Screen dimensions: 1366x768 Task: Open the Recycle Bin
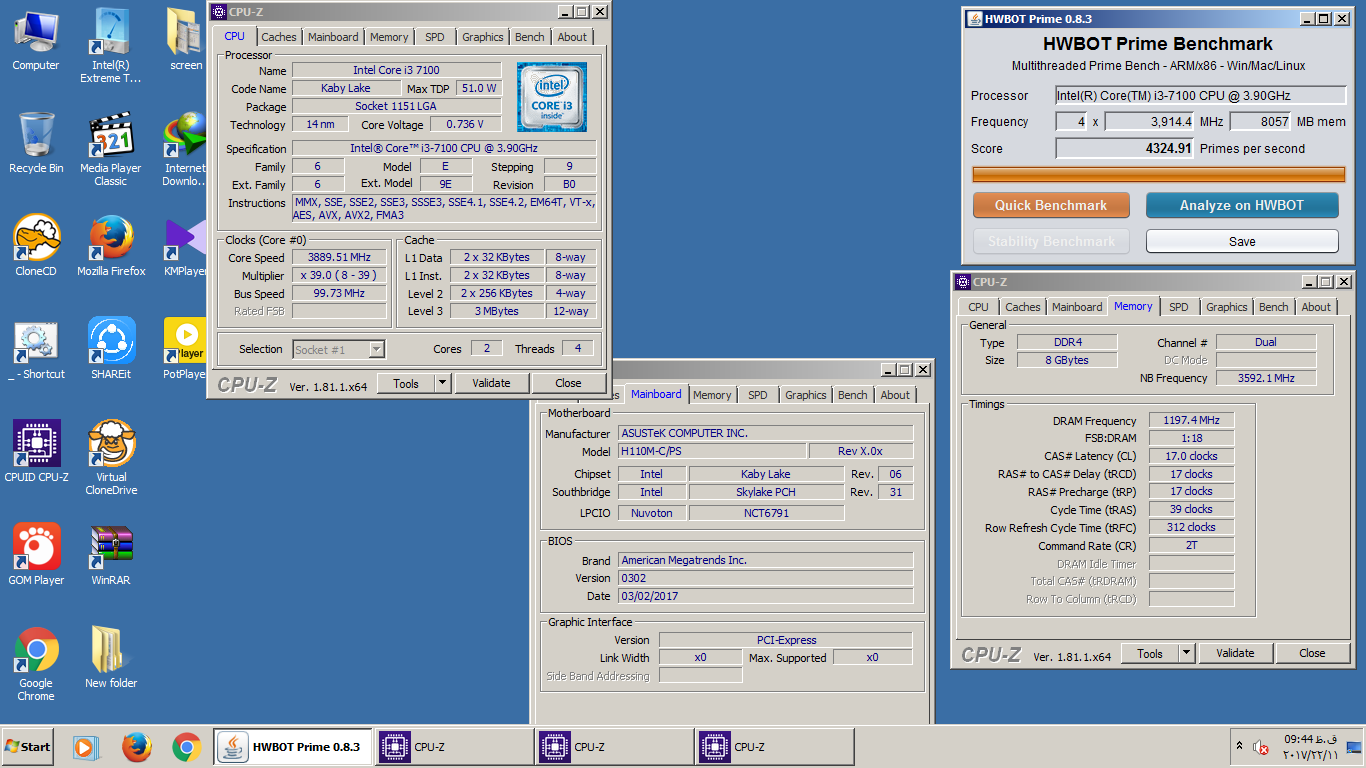pos(36,143)
